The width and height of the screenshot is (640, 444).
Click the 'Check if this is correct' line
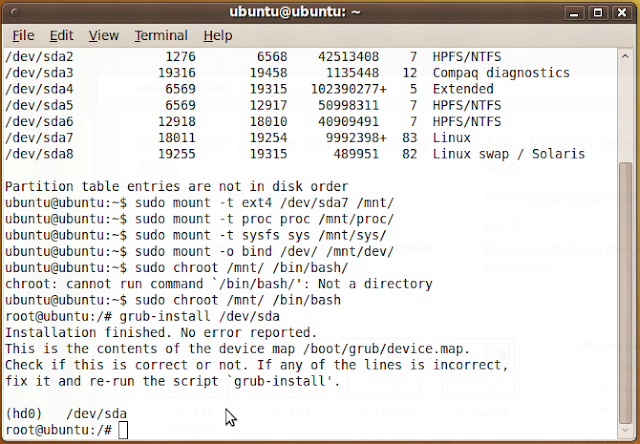[x=257, y=365]
